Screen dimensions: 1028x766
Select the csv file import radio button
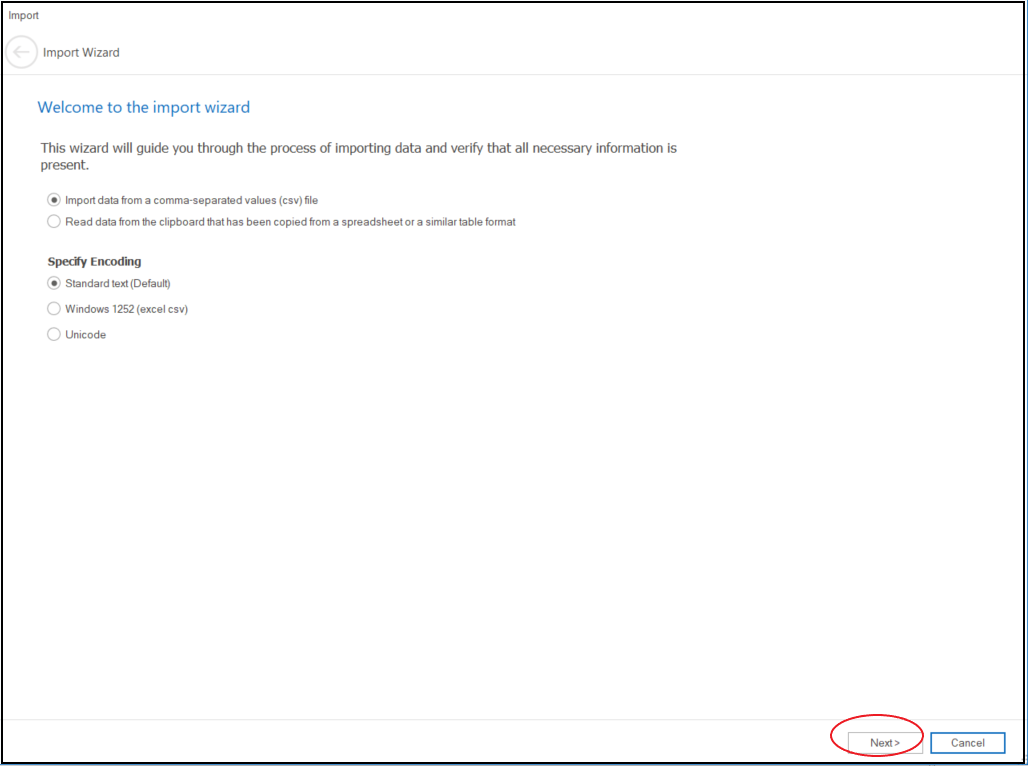pyautogui.click(x=54, y=200)
